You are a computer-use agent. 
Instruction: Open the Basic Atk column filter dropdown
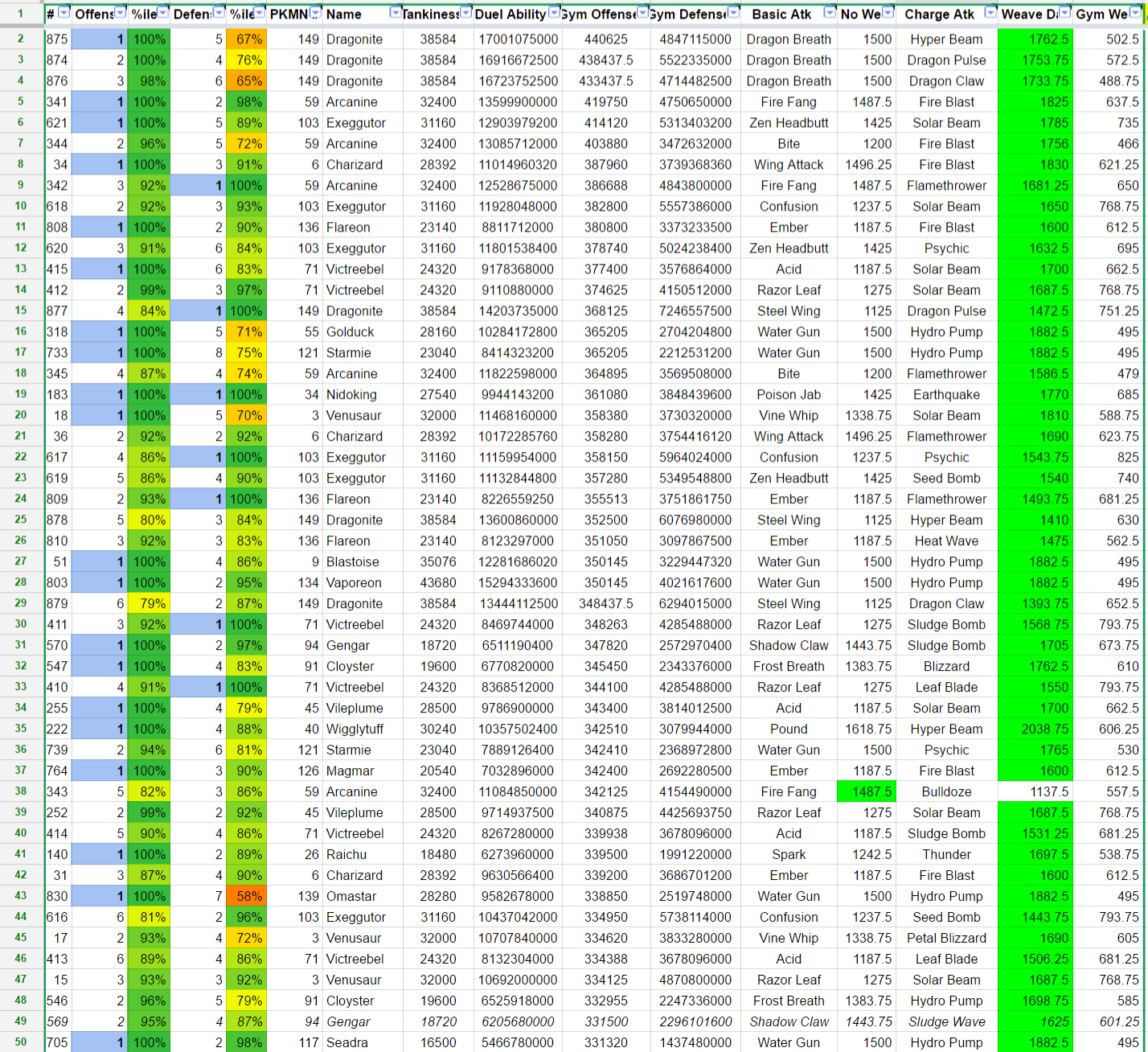830,13
